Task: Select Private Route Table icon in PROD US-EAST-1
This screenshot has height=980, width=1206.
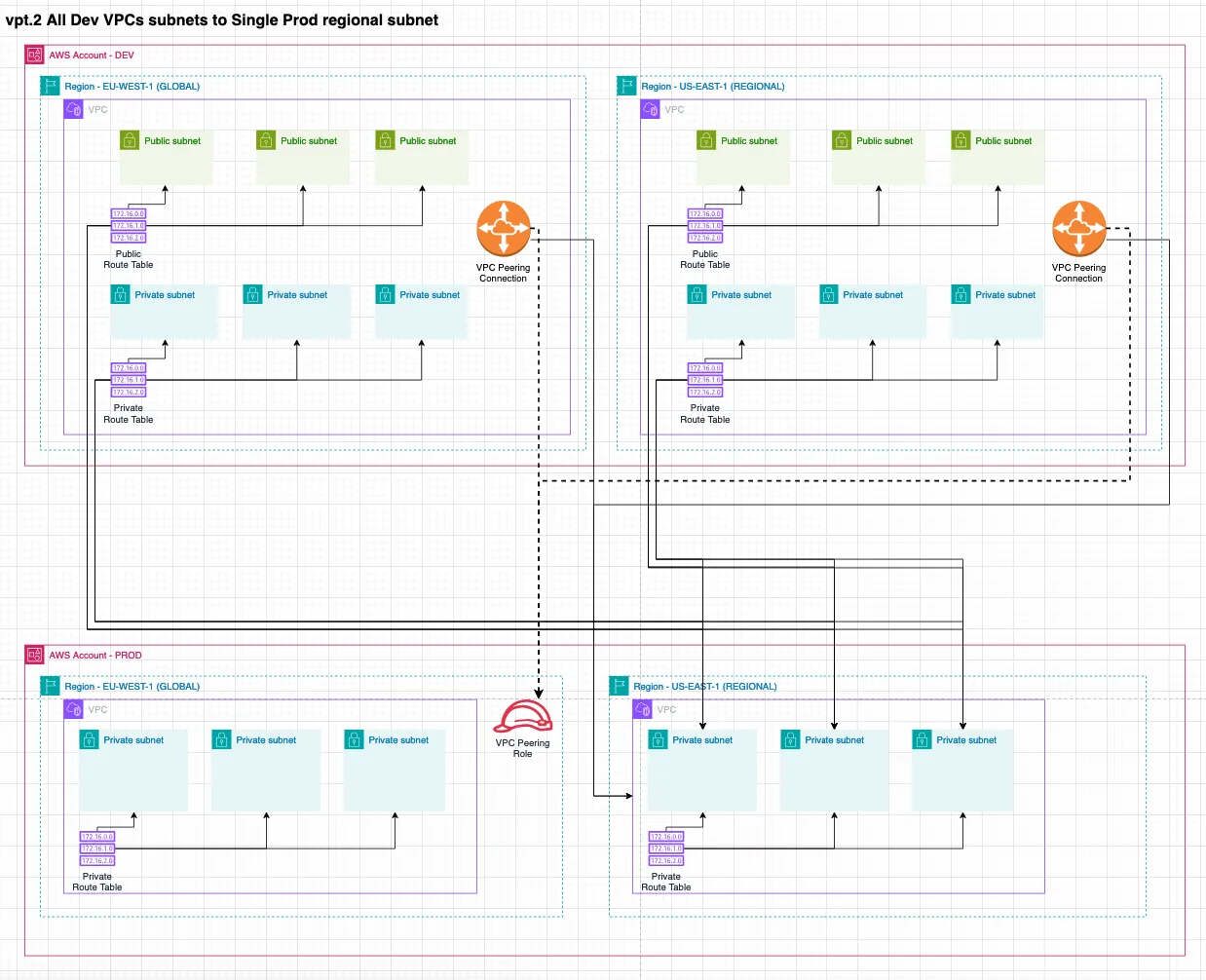Action: pyautogui.click(x=666, y=848)
